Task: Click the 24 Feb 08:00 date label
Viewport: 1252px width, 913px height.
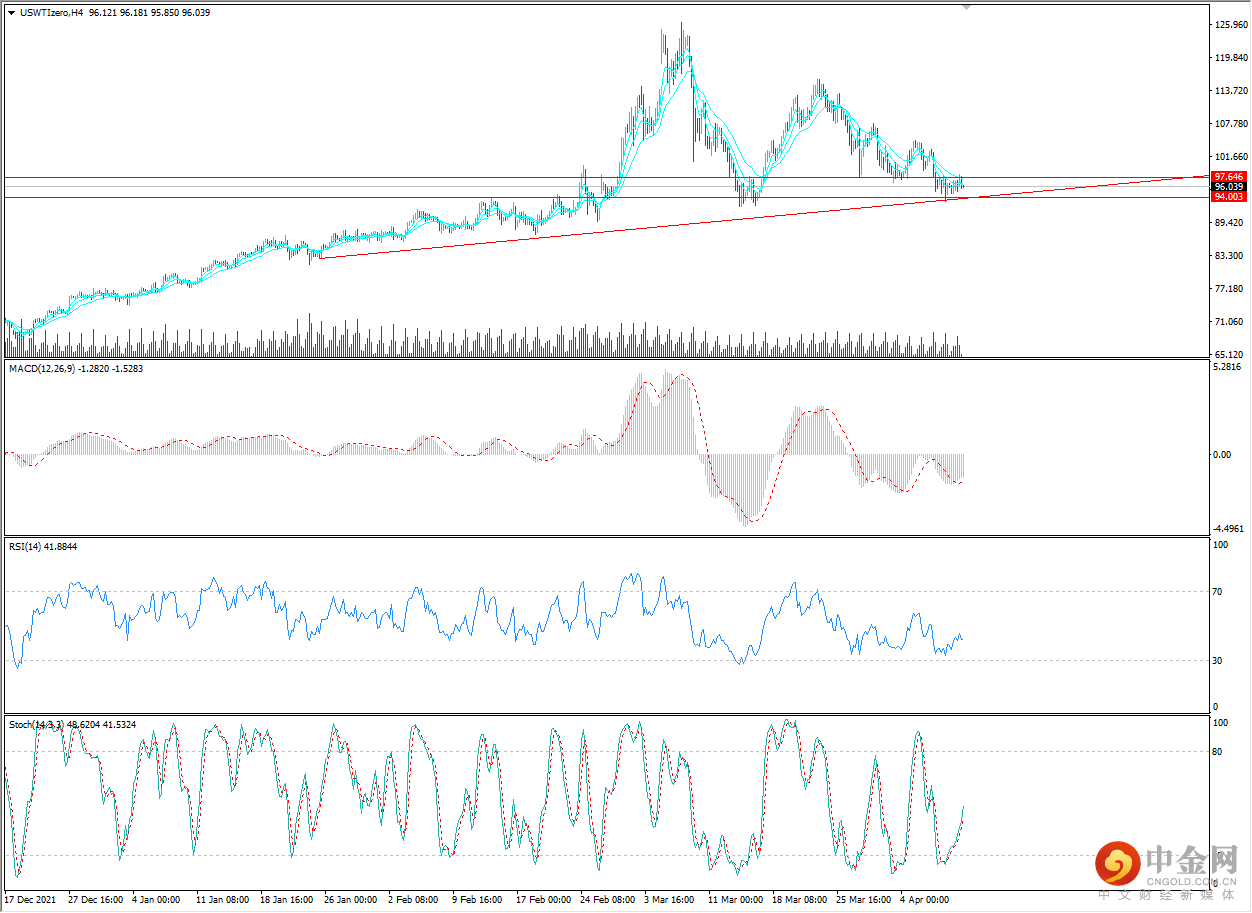Action: (607, 899)
